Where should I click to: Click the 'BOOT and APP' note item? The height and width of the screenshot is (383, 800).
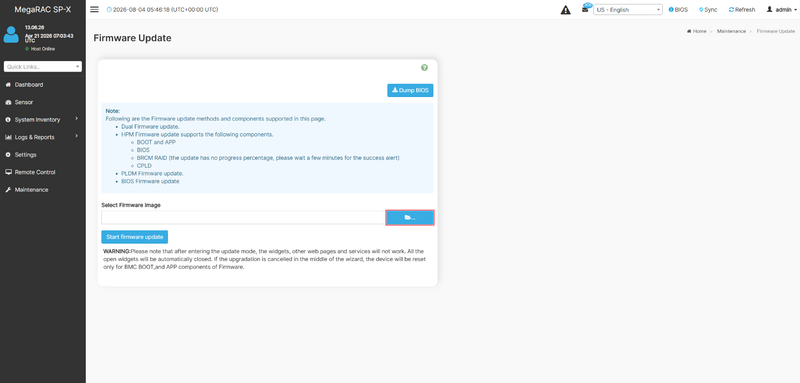point(156,142)
